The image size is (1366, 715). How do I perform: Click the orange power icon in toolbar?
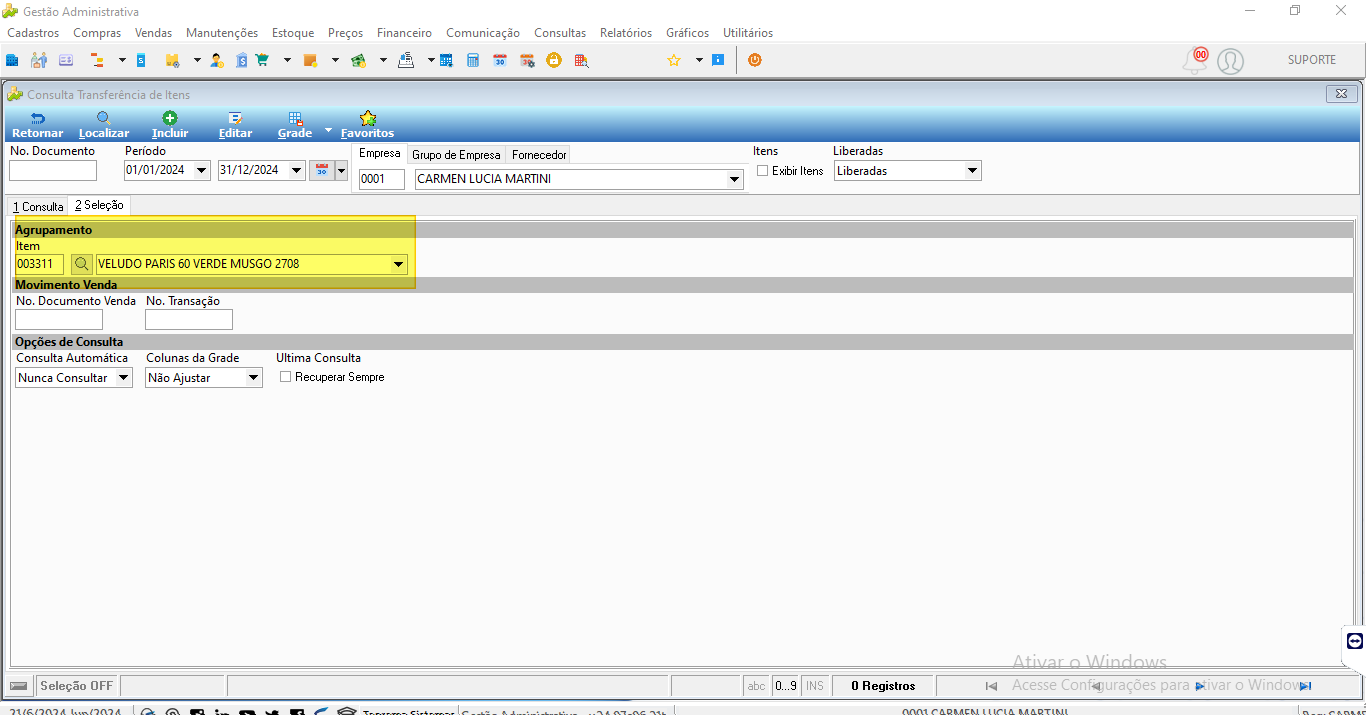pyautogui.click(x=754, y=60)
